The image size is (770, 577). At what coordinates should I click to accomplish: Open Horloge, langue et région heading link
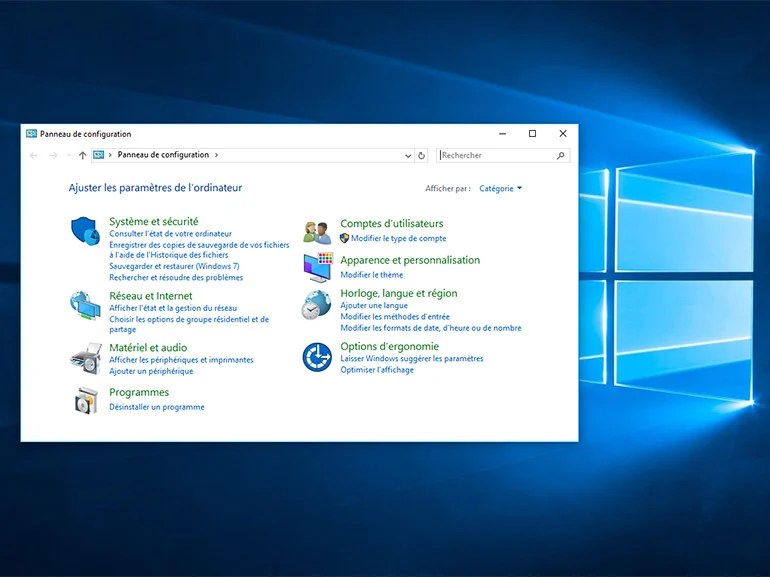399,293
